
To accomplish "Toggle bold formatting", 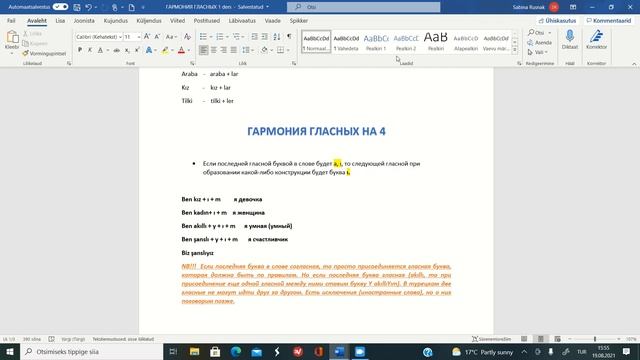I will (x=80, y=50).
